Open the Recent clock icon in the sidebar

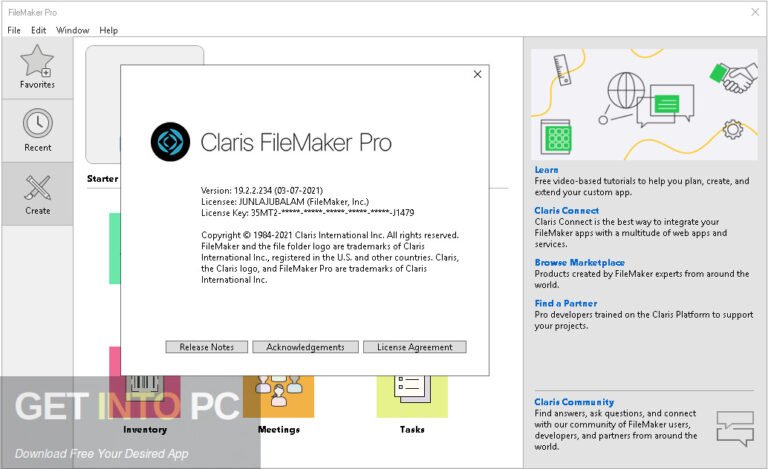pos(38,123)
